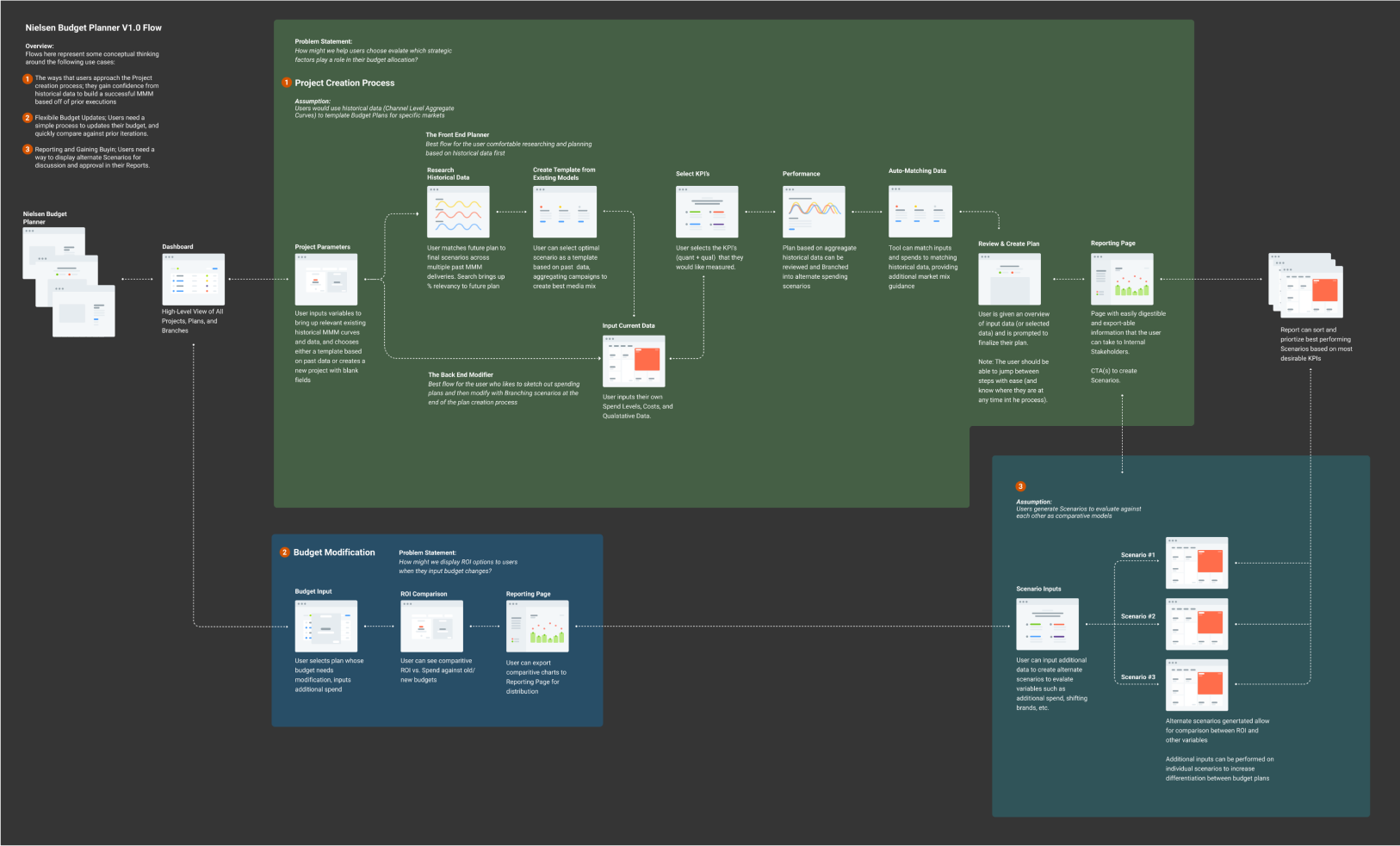1400x846 pixels.
Task: Click text 'Additional inputs can be performed on individual'
Action: coord(1220,769)
